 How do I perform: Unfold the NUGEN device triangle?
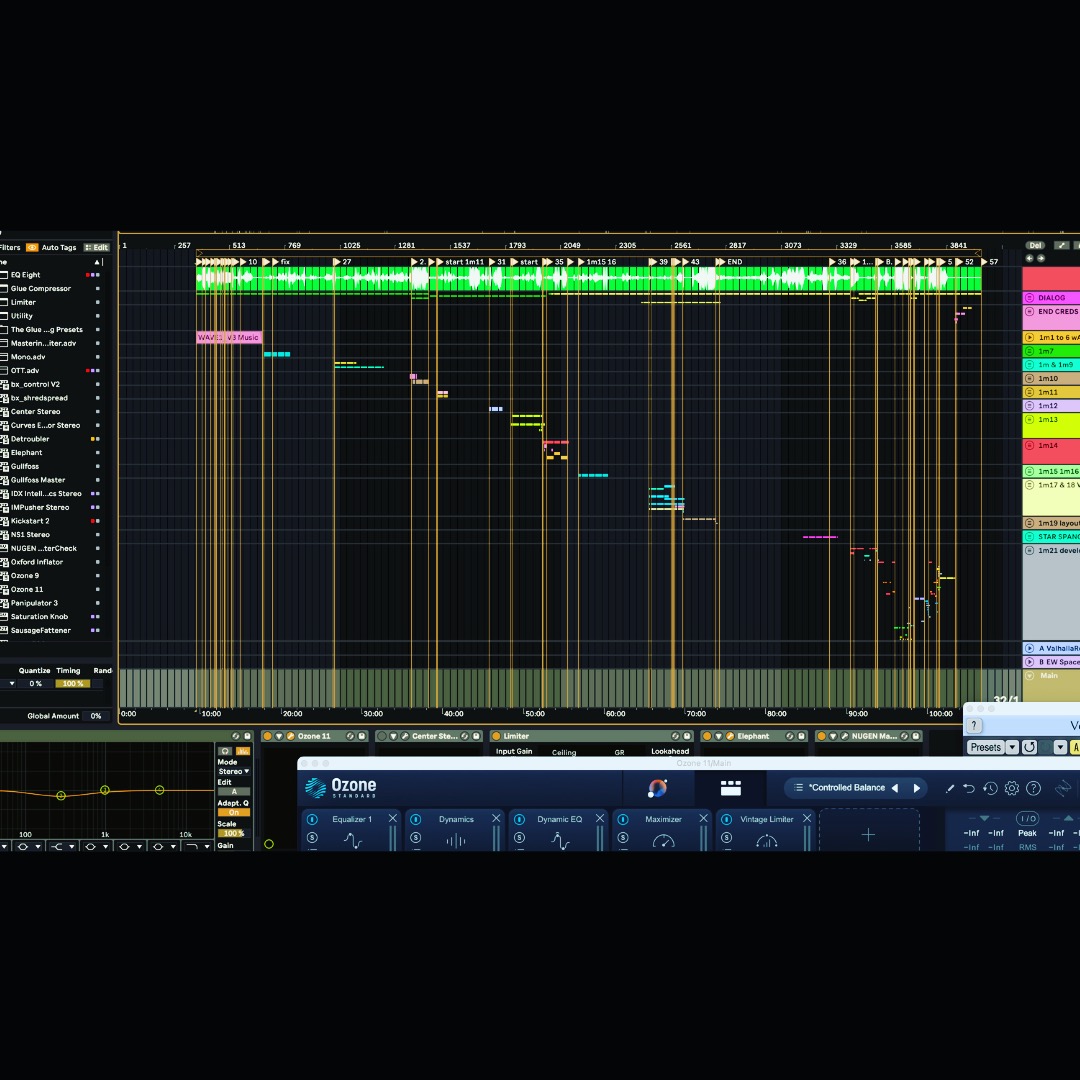(833, 736)
